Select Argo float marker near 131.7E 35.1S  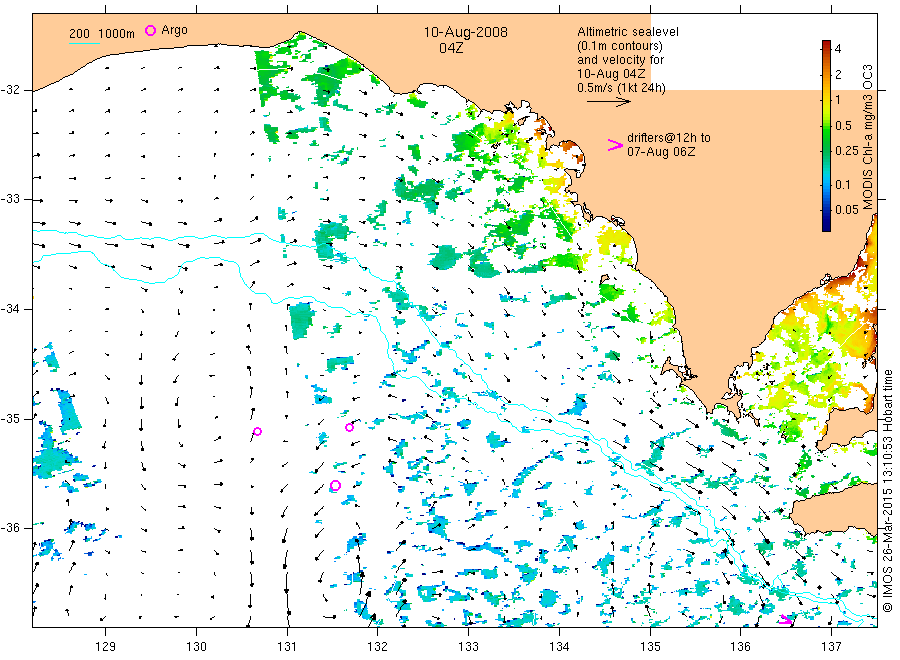click(350, 428)
